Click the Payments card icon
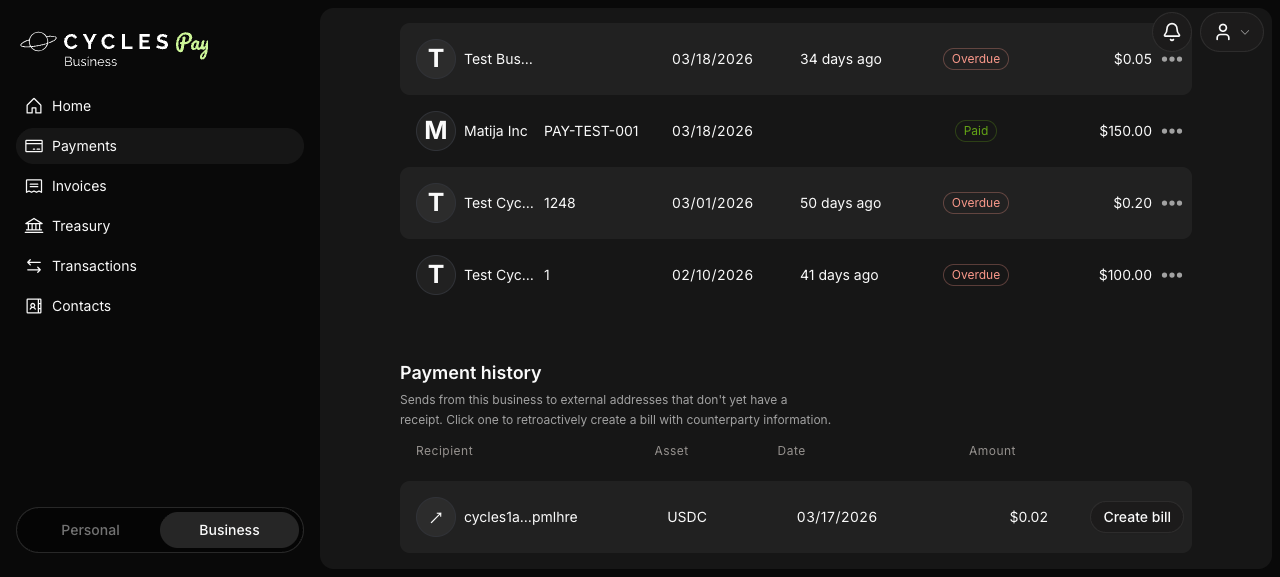 point(34,146)
